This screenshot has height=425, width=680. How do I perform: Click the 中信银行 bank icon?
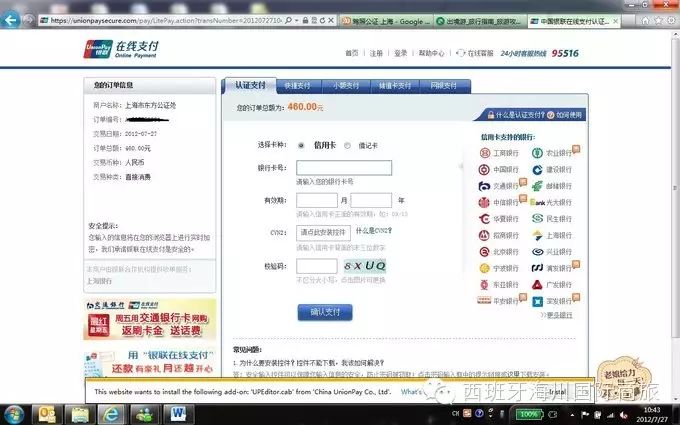click(484, 203)
